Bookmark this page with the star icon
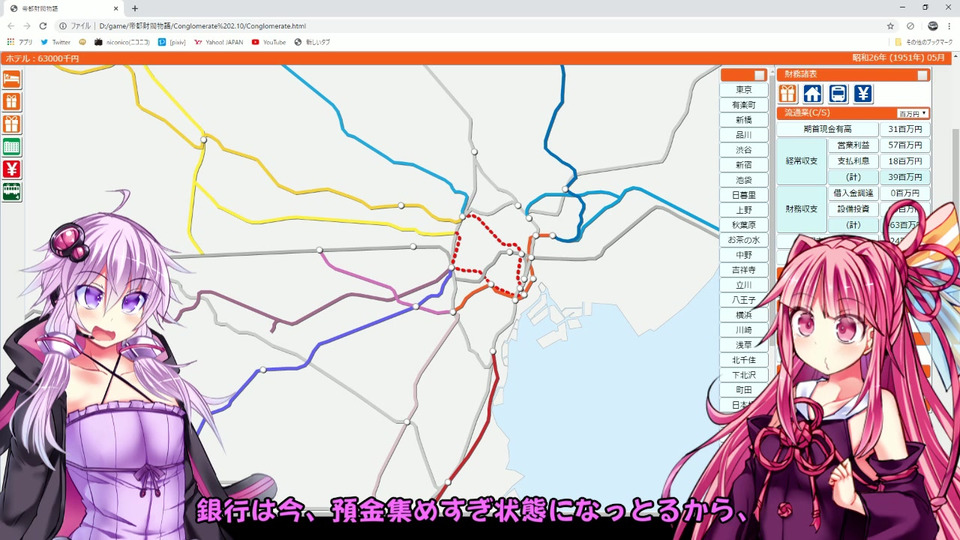This screenshot has width=960, height=540. click(890, 26)
